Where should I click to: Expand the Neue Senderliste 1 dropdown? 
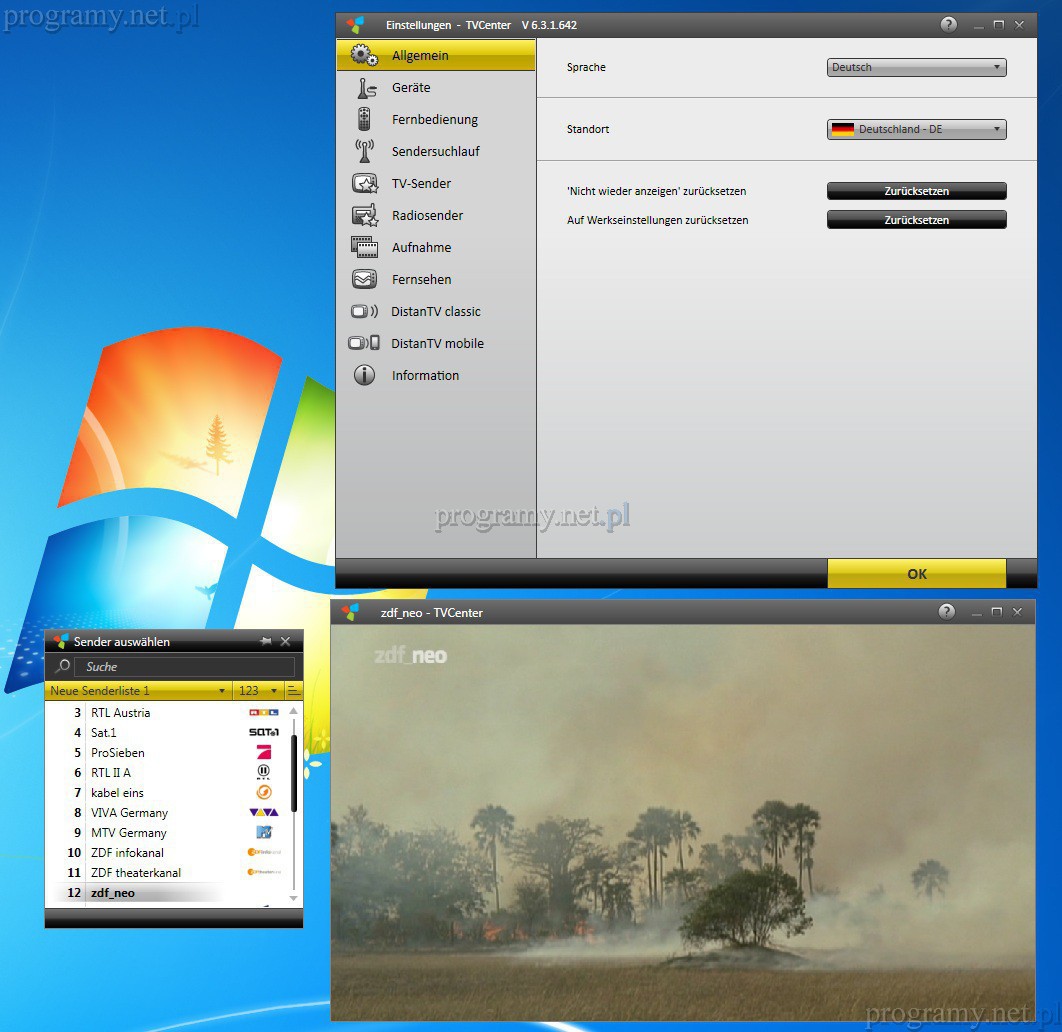pyautogui.click(x=138, y=691)
